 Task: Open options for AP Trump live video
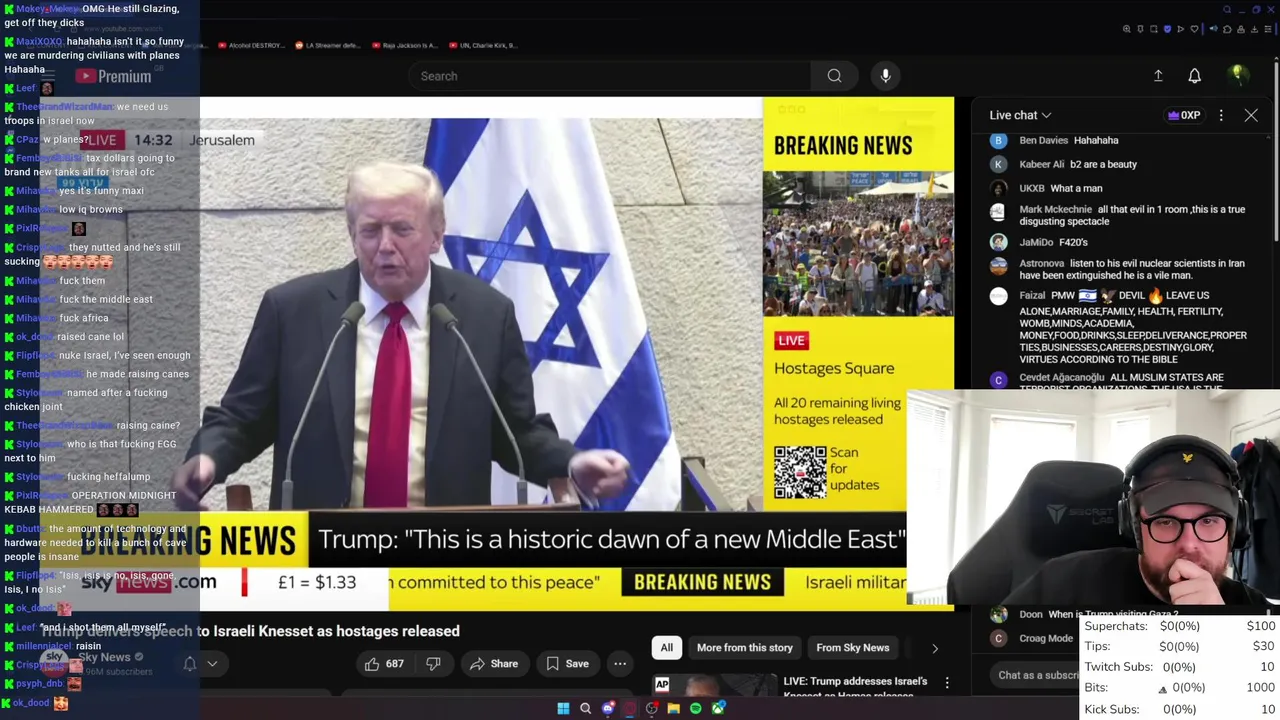(x=947, y=682)
